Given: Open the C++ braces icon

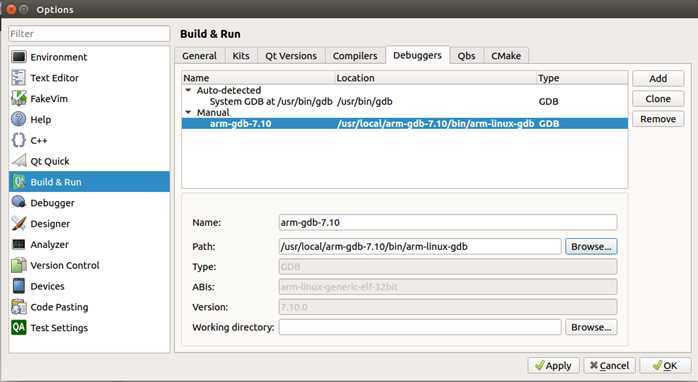Looking at the screenshot, I should tap(19, 140).
